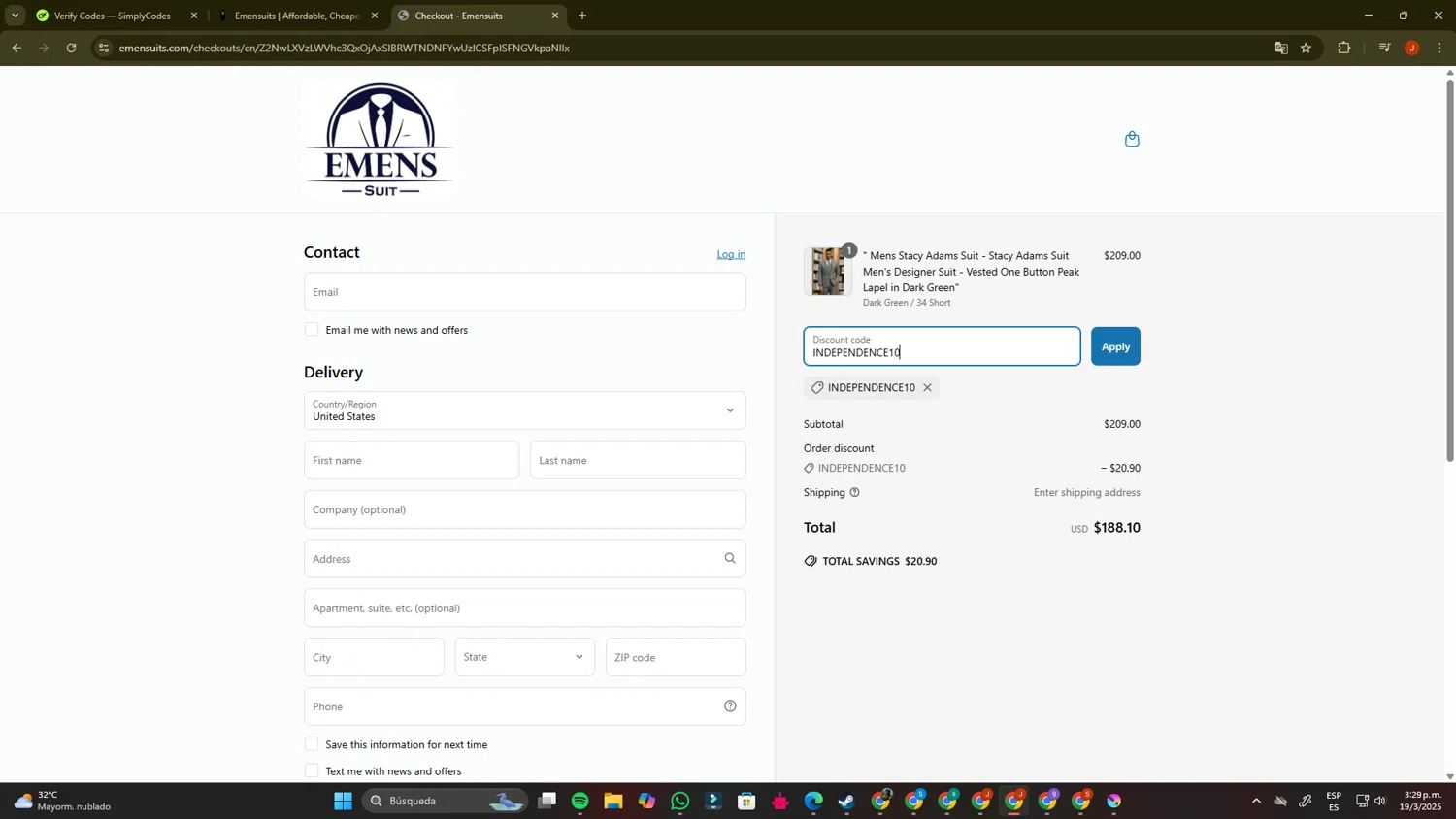Click the Total amount $188.10

click(1116, 528)
